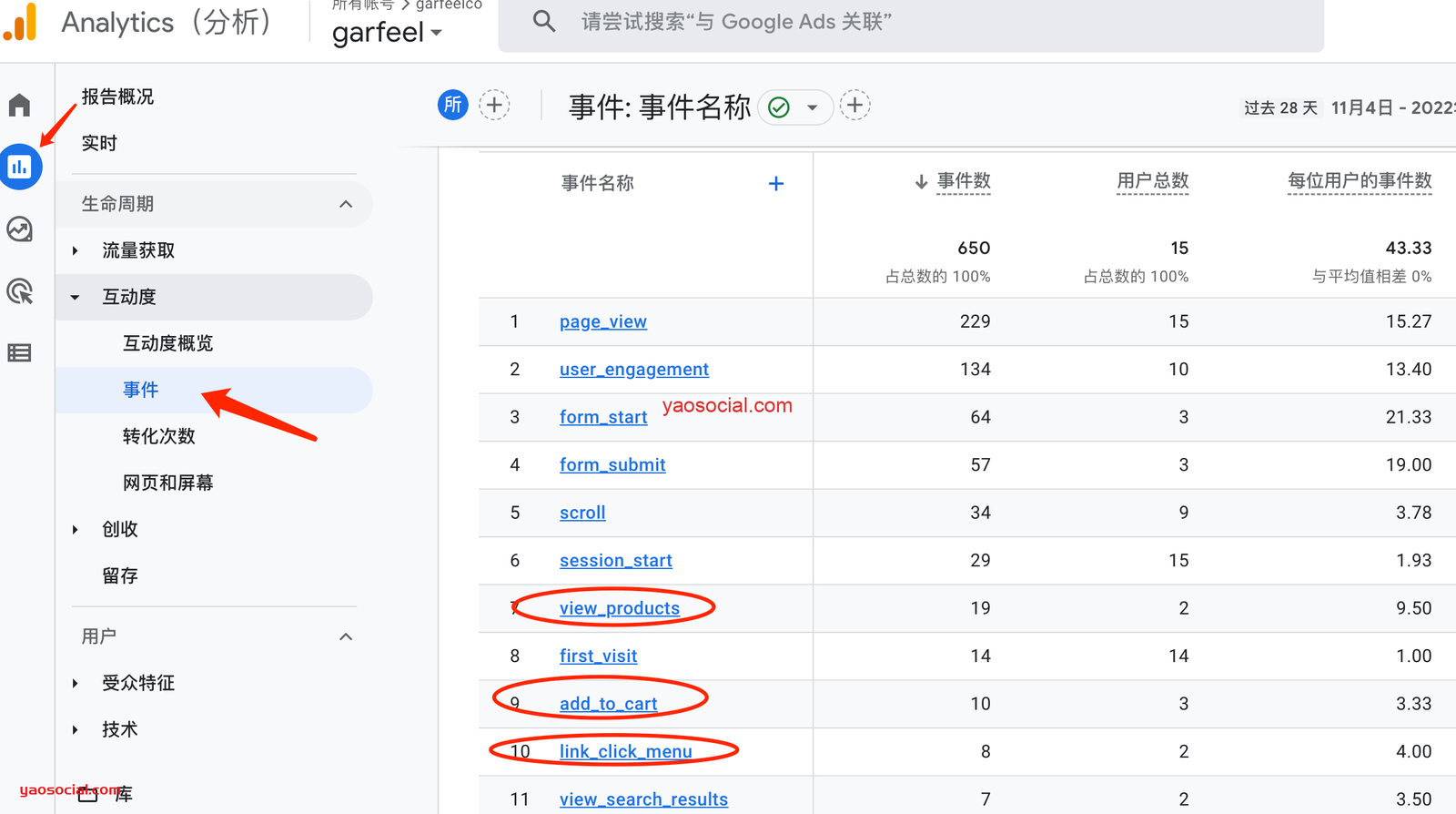
Task: Click the Home icon in left rail
Action: pyautogui.click(x=20, y=106)
